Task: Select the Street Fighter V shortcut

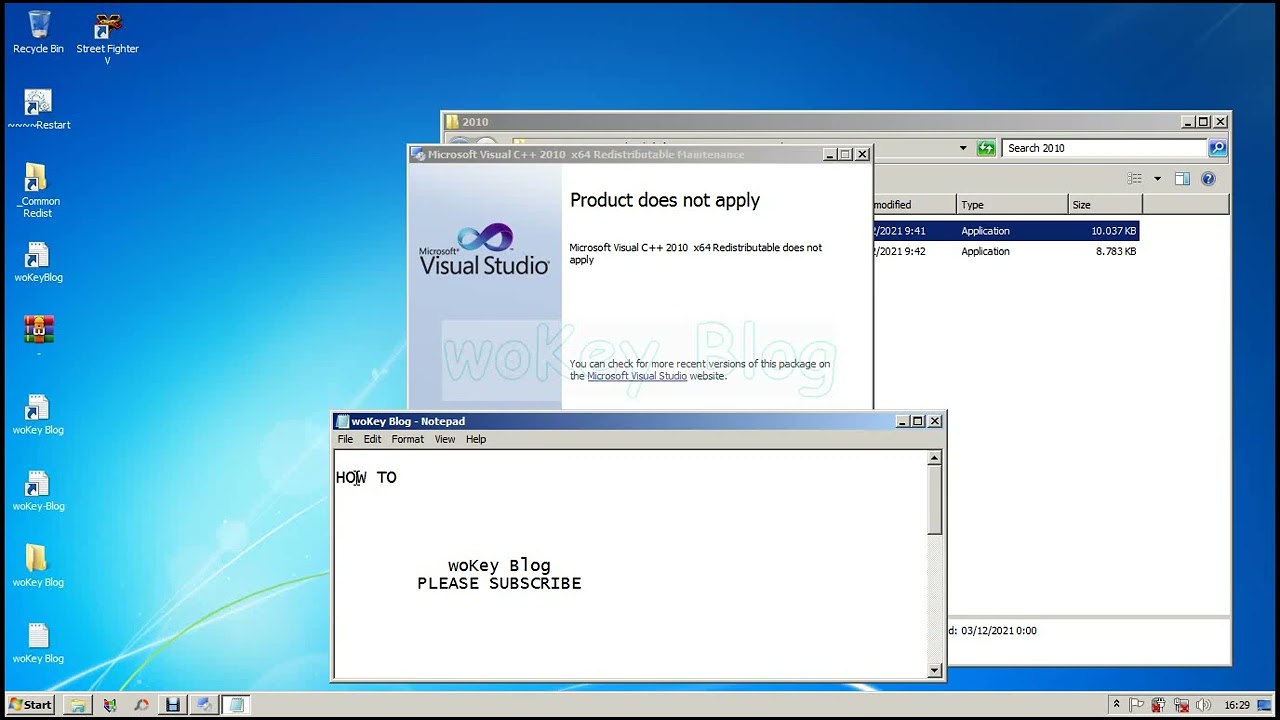Action: click(x=107, y=38)
